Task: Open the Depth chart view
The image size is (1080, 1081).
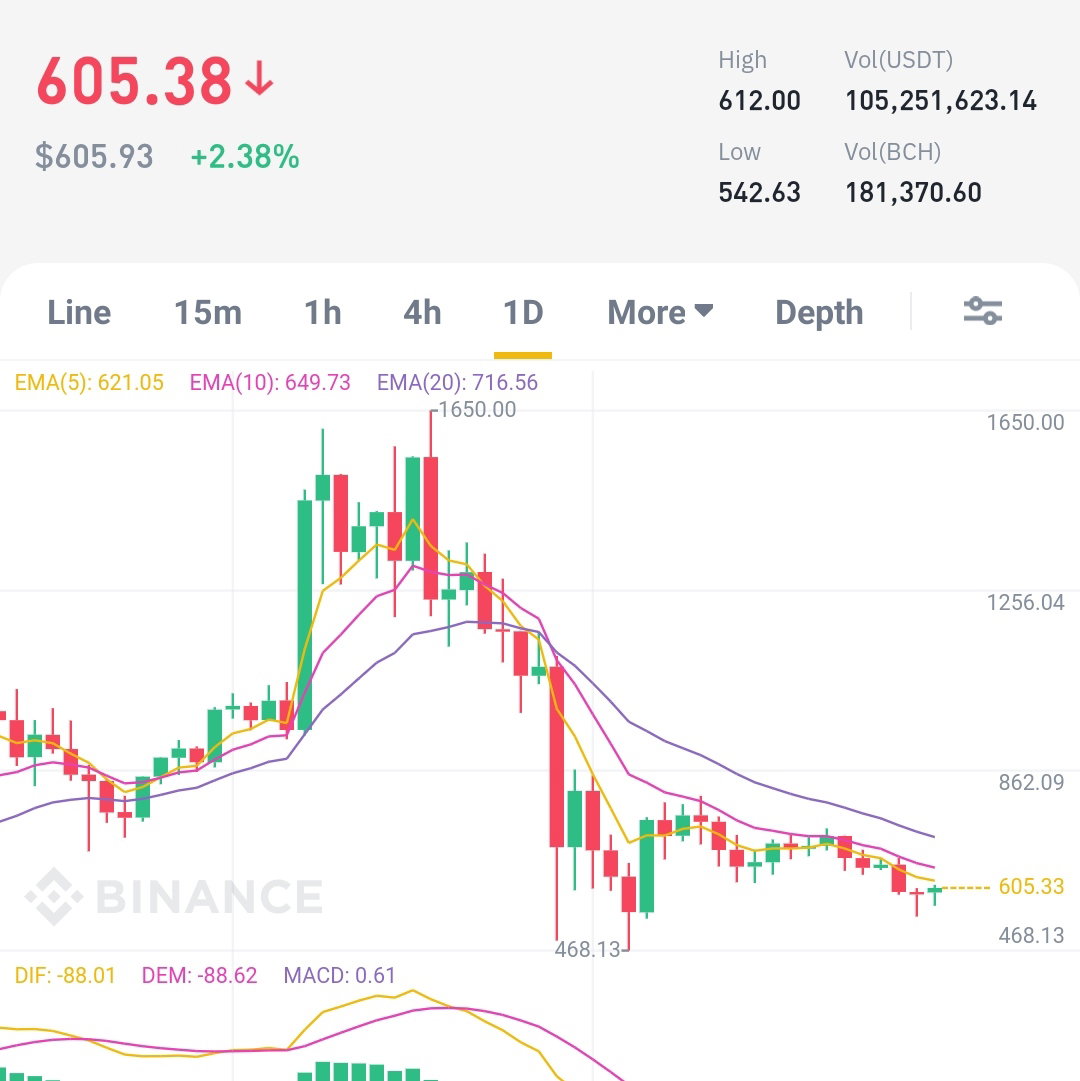Action: [819, 312]
